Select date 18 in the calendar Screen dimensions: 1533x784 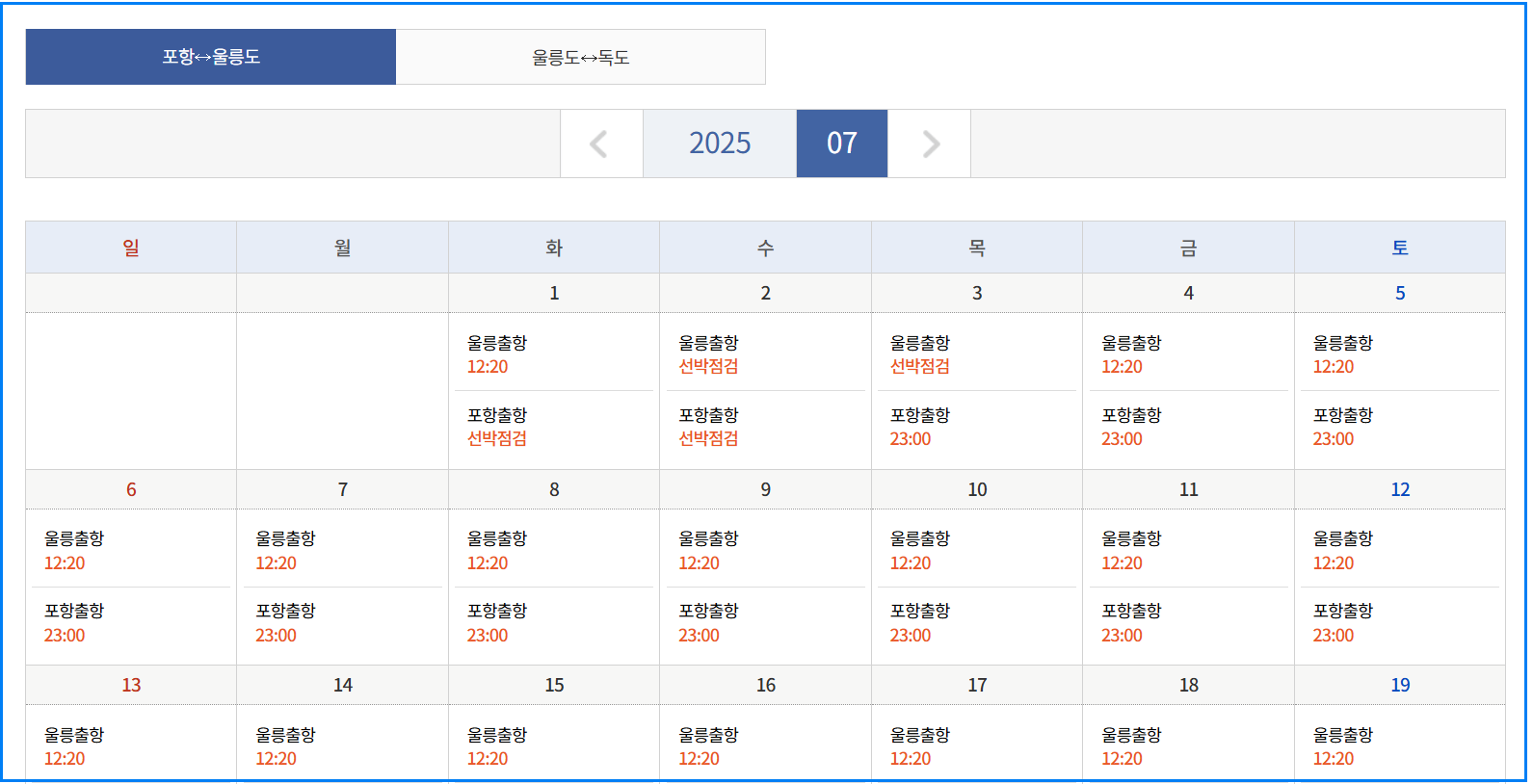(x=1189, y=685)
